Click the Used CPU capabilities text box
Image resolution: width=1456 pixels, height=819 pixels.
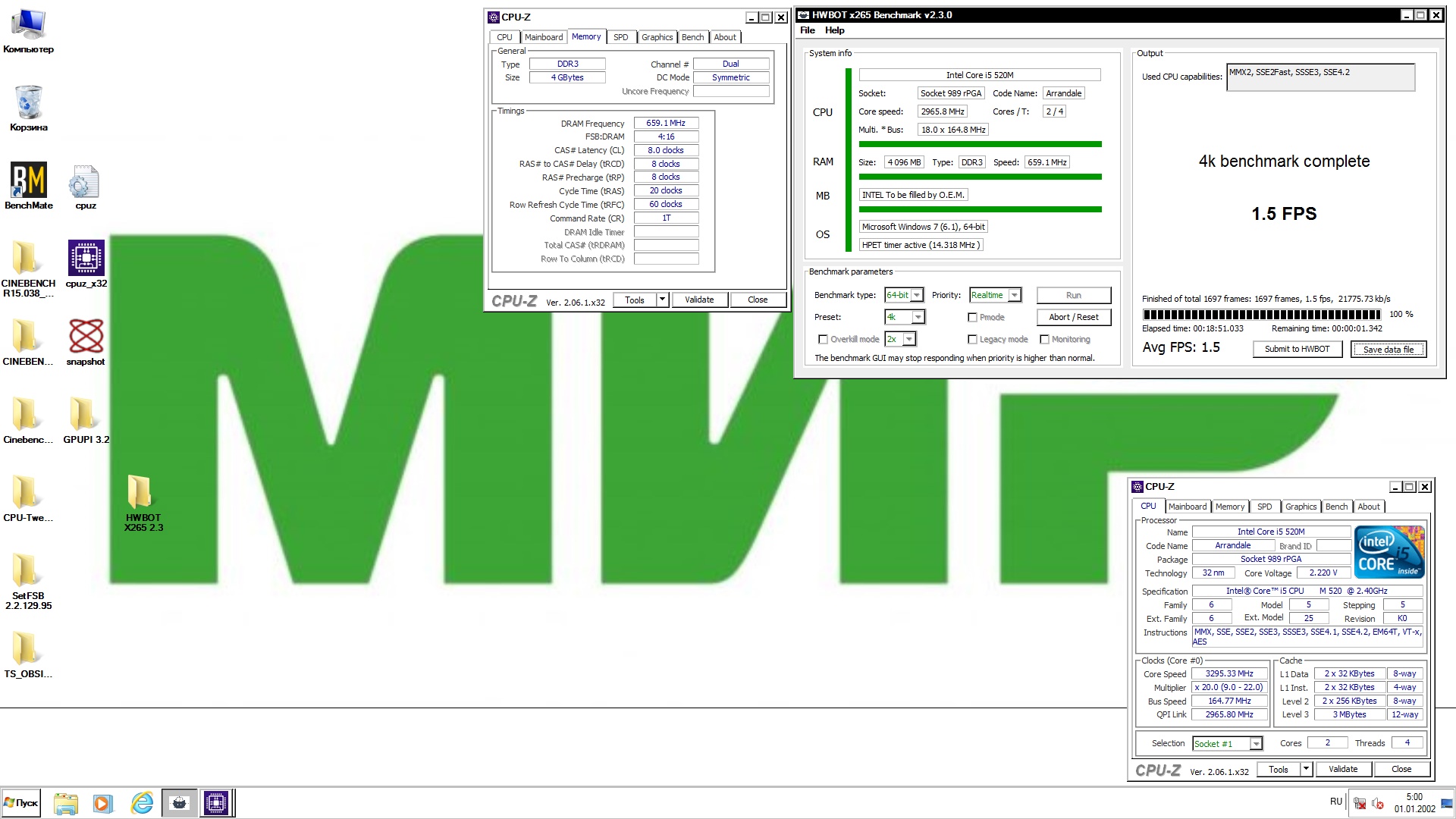pos(1320,77)
